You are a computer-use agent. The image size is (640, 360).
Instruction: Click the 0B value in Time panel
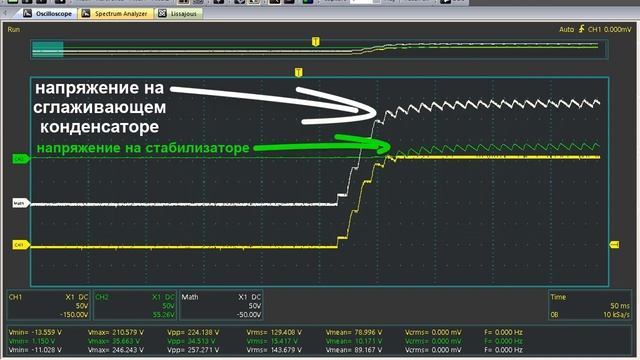[554, 315]
